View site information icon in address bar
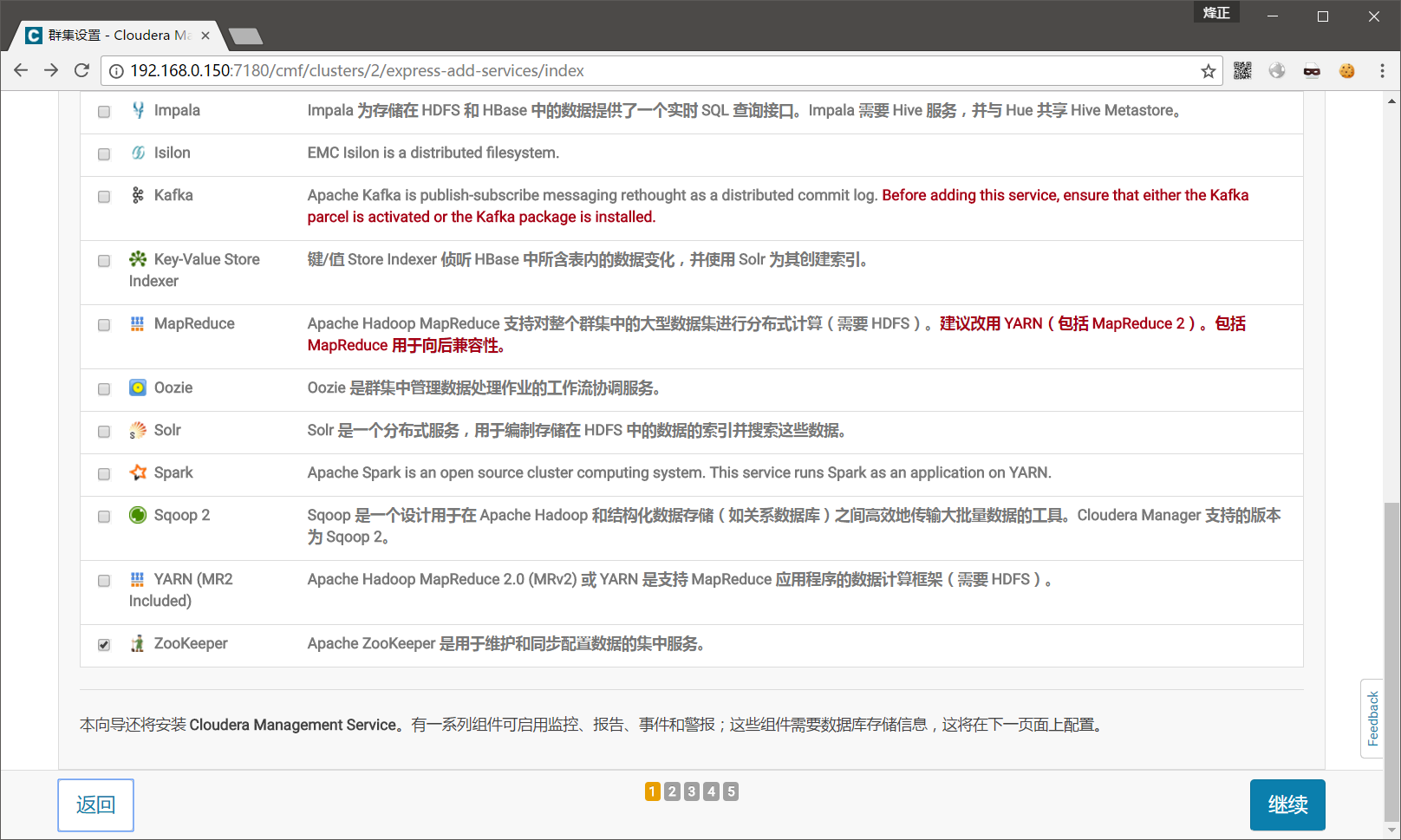The width and height of the screenshot is (1401, 840). 116,71
